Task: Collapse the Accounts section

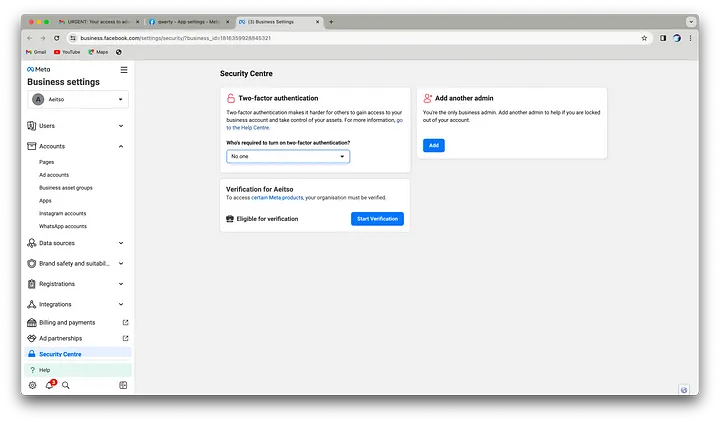Action: pyautogui.click(x=76, y=147)
